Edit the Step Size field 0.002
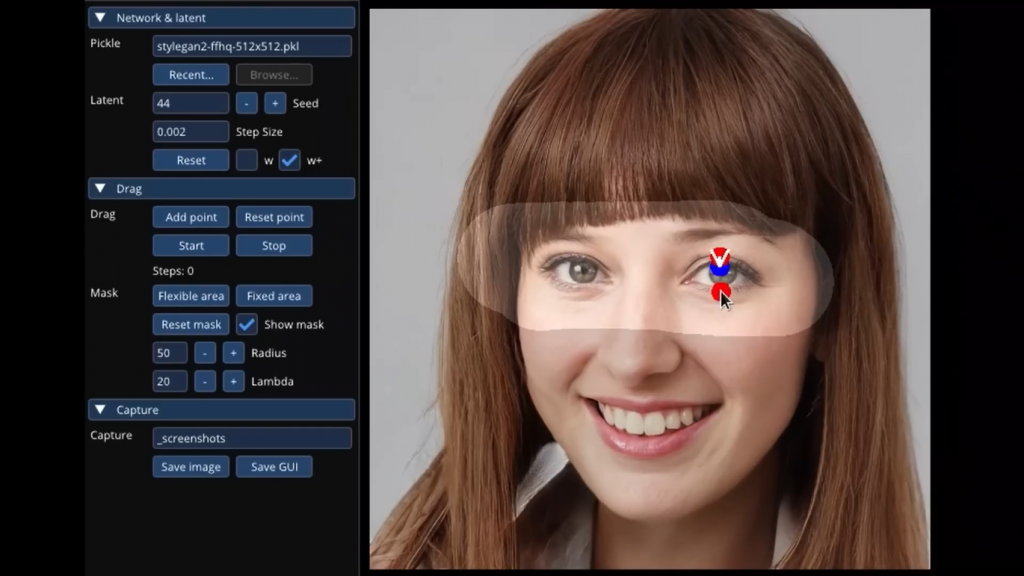The height and width of the screenshot is (576, 1024). (191, 131)
